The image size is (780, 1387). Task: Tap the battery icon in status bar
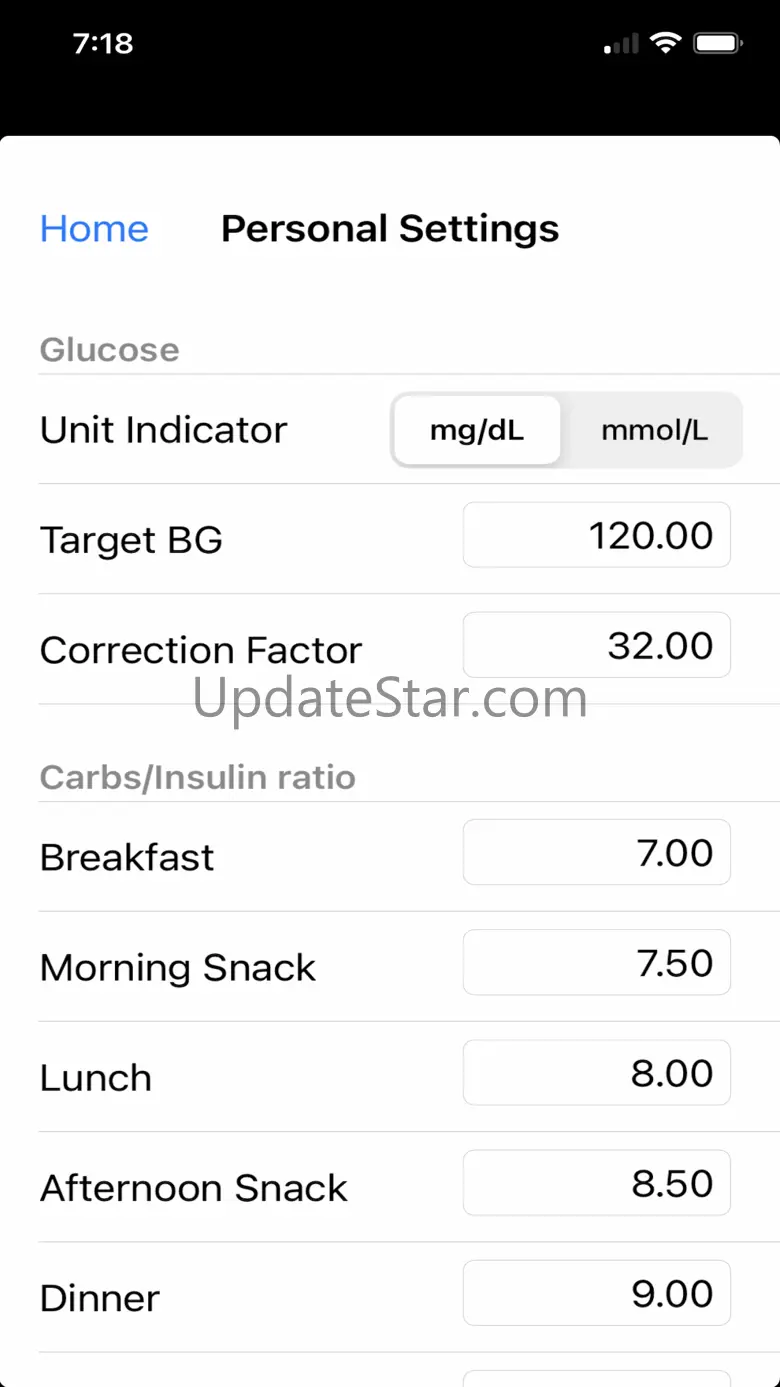pyautogui.click(x=716, y=43)
